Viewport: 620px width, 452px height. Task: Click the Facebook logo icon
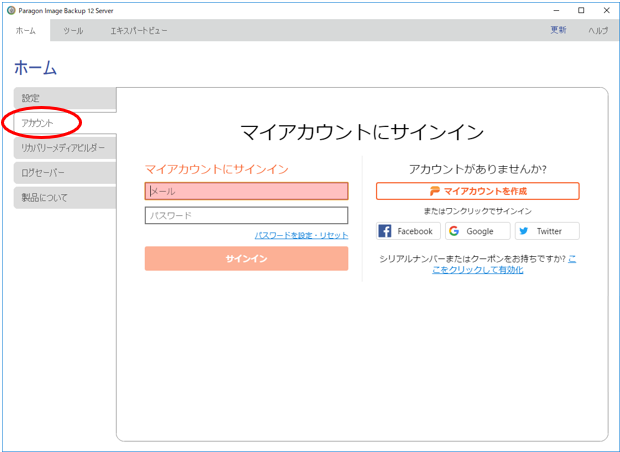[x=385, y=231]
